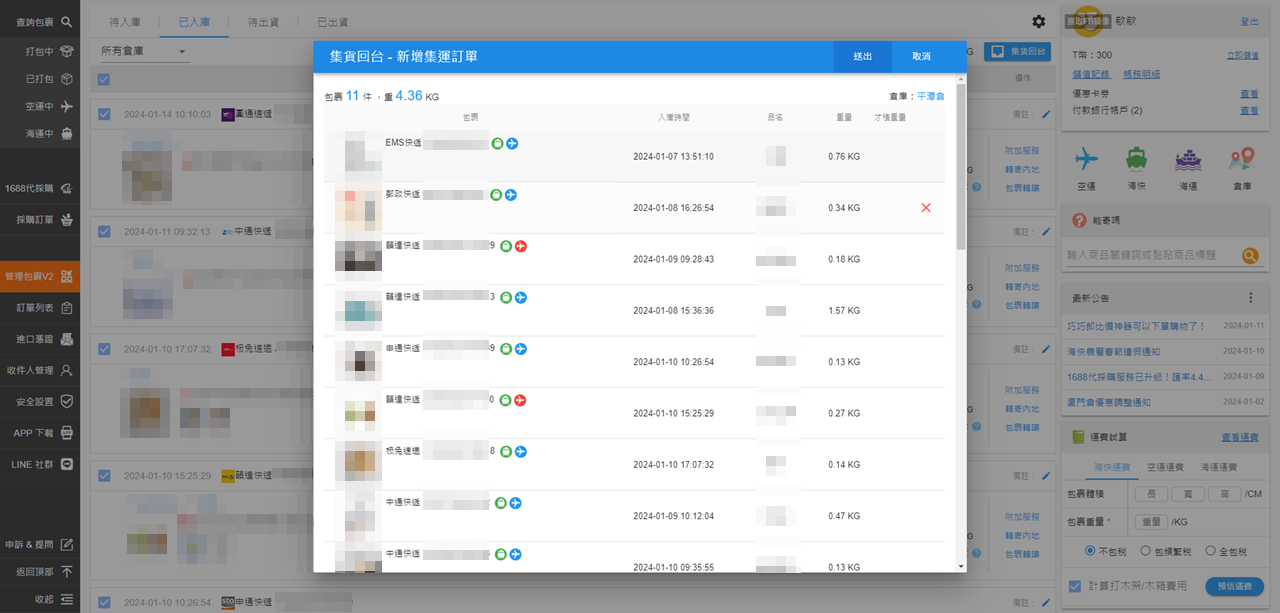Select the 全包稅 radio option
The width and height of the screenshot is (1280, 613).
coord(1211,550)
